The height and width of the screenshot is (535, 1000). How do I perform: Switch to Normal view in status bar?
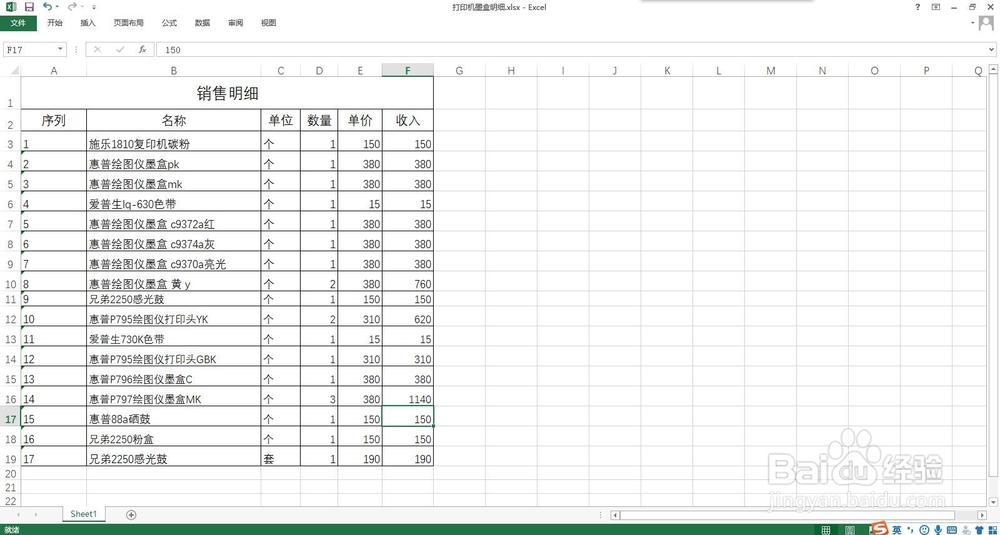point(827,529)
